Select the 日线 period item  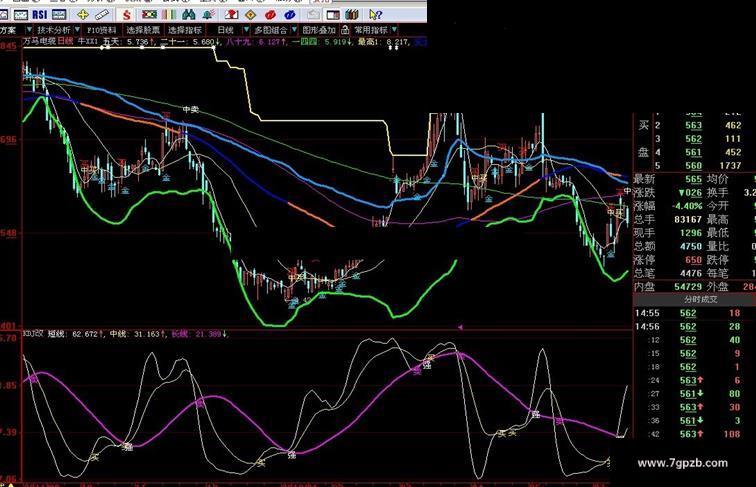click(x=225, y=30)
